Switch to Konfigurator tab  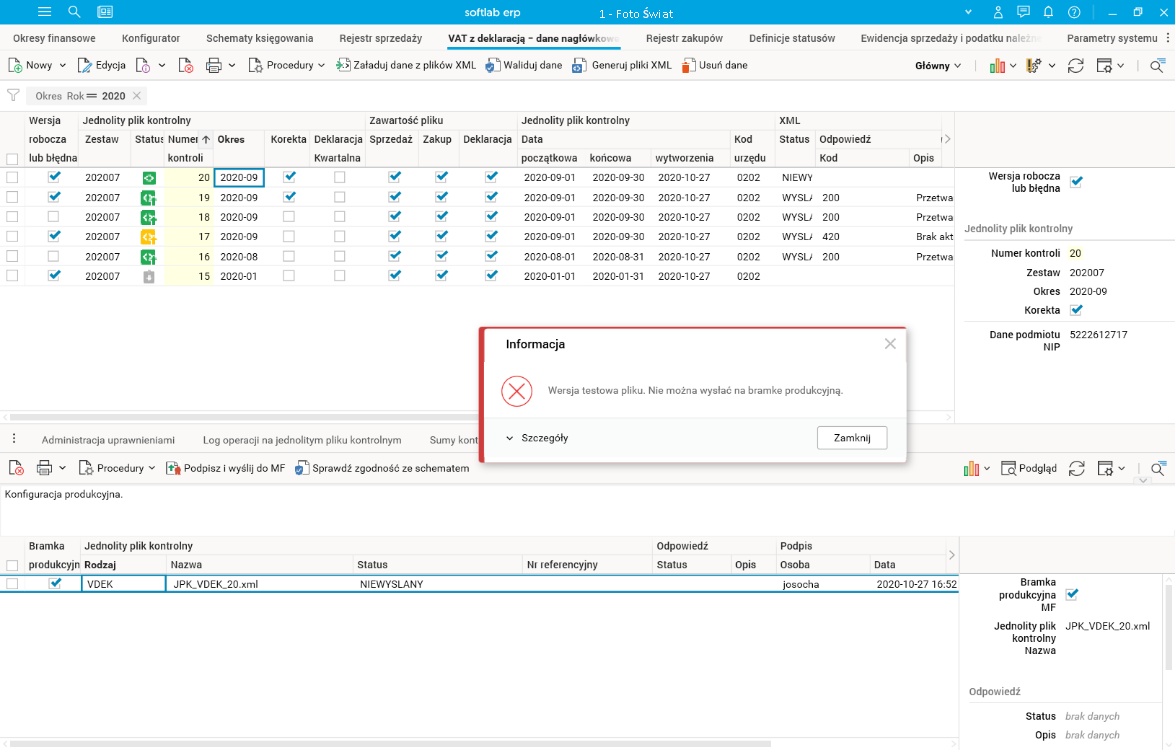(151, 38)
